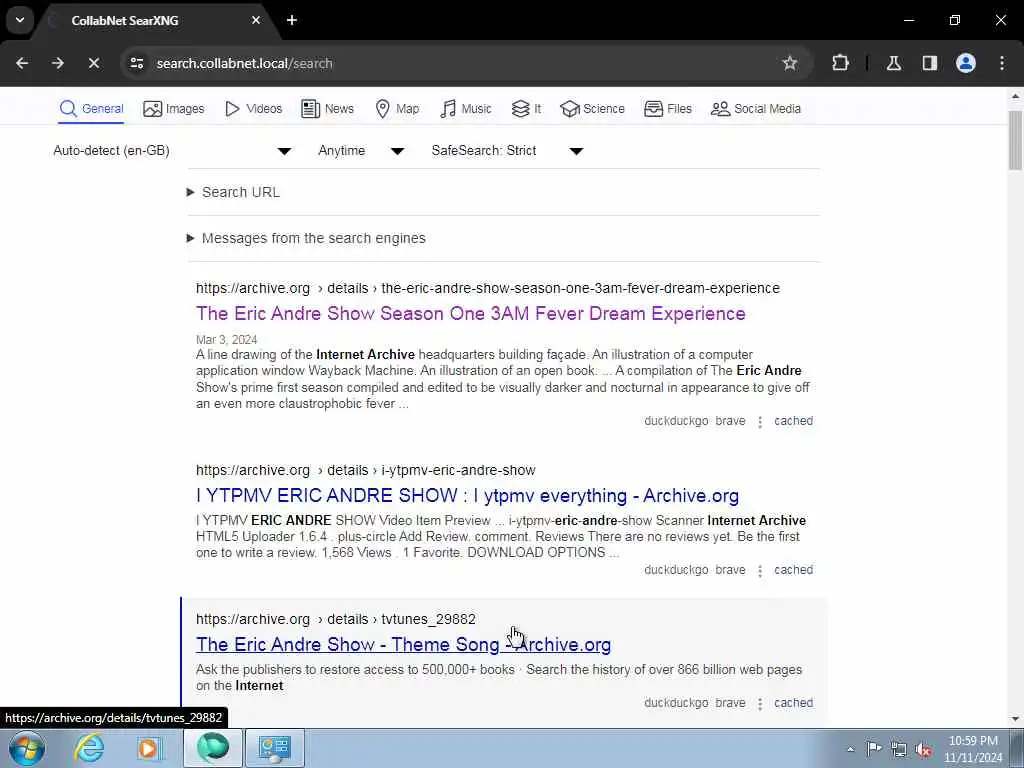This screenshot has height=768, width=1024.
Task: Switch to Music search category
Action: coord(466,108)
